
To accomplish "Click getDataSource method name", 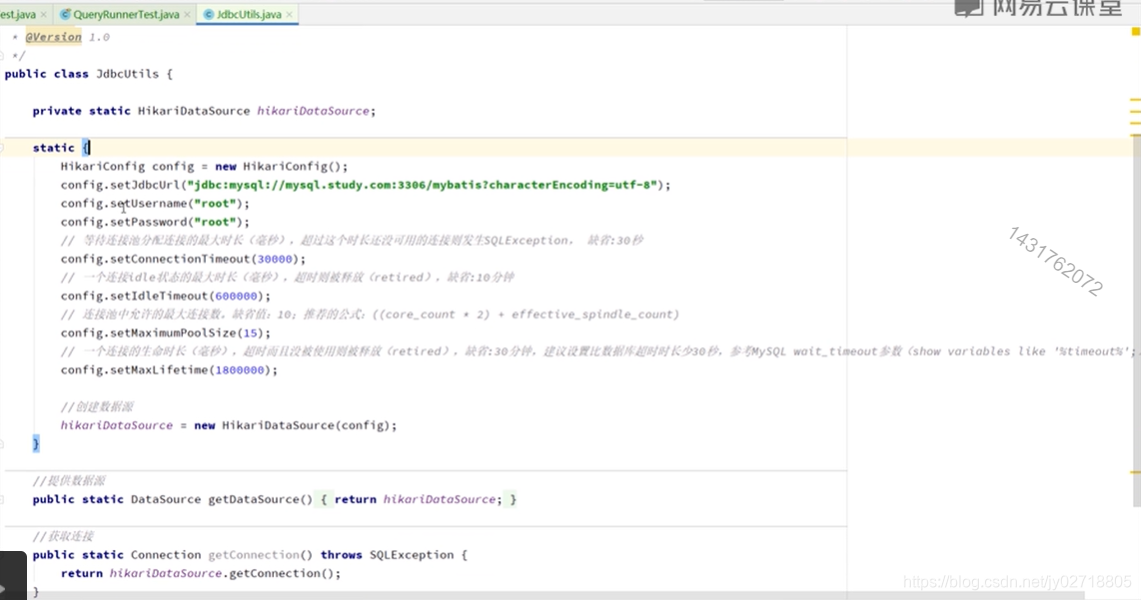I will pyautogui.click(x=253, y=500).
